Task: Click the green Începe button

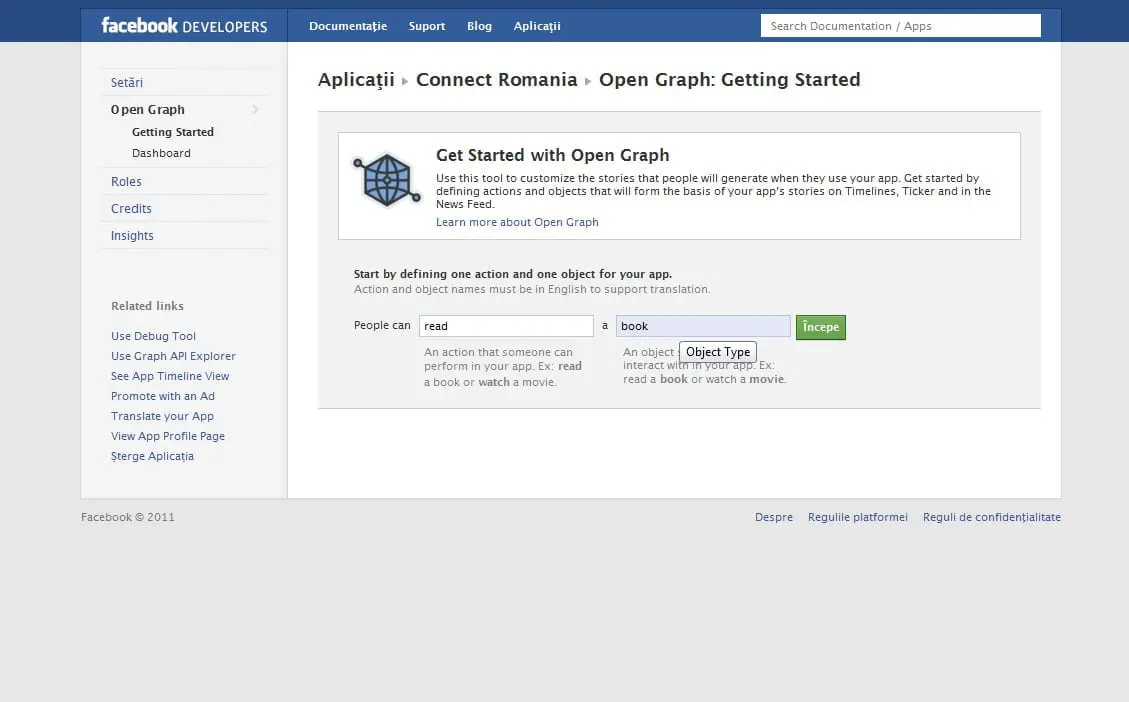Action: click(821, 327)
